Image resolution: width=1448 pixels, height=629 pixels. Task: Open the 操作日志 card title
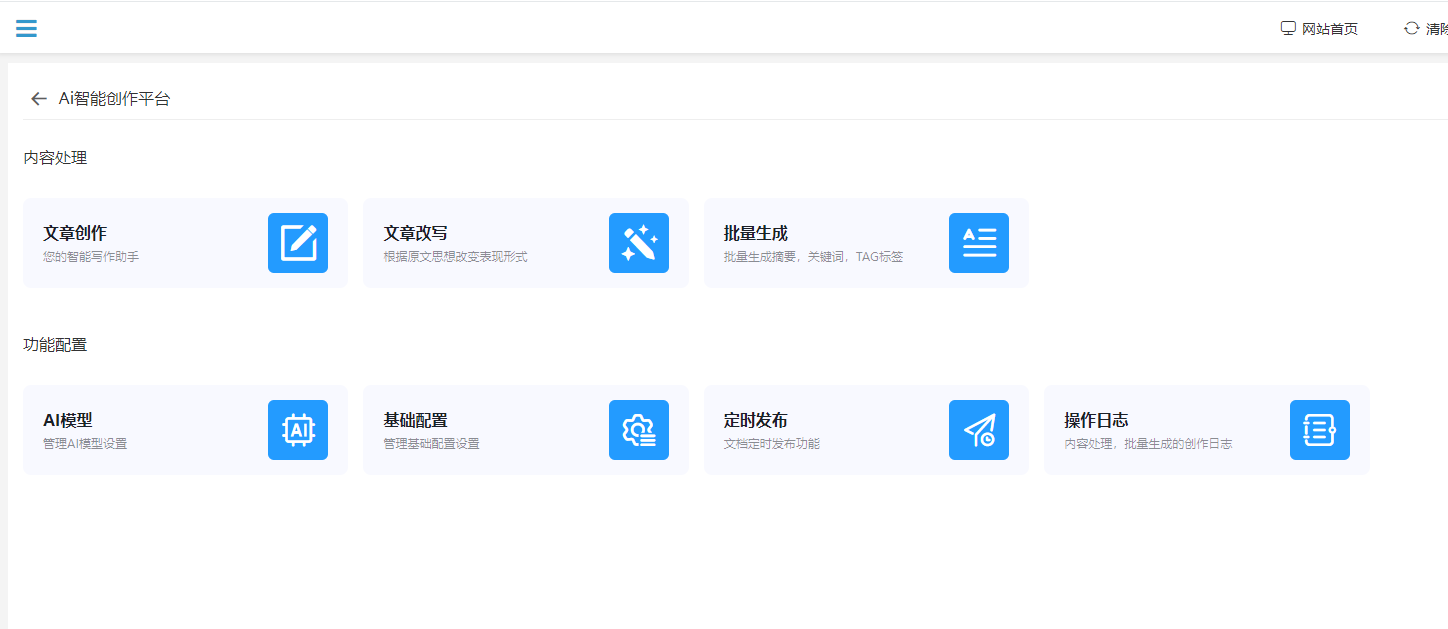[1096, 420]
